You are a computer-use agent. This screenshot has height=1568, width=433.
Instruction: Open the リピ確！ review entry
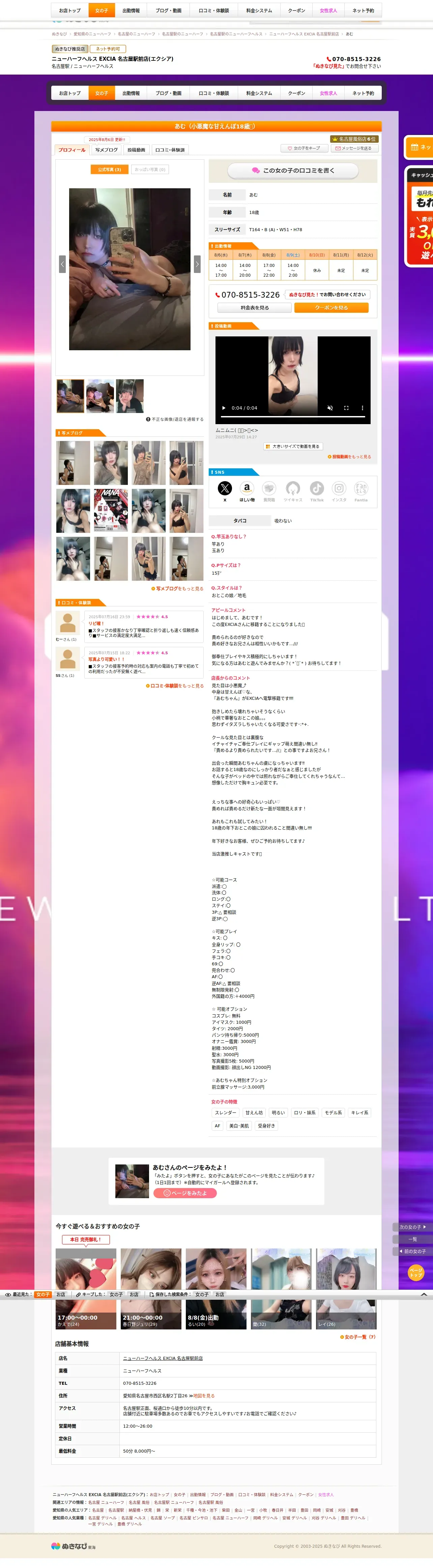pyautogui.click(x=144, y=626)
